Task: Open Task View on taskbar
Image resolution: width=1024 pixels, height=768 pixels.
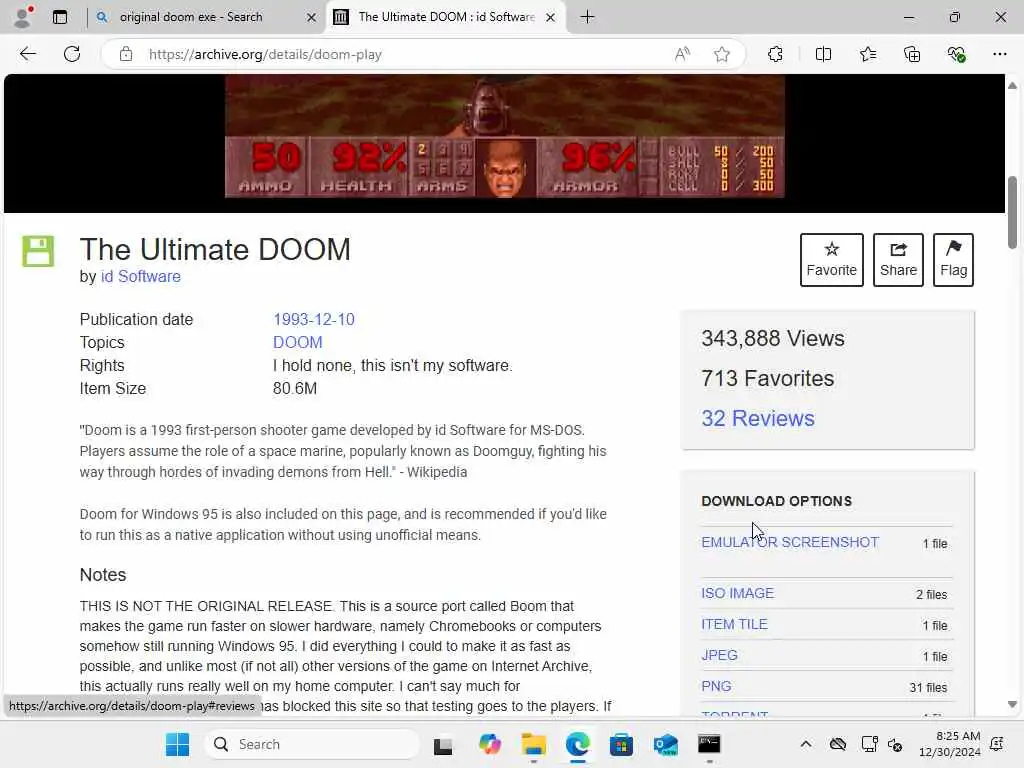Action: 443,744
